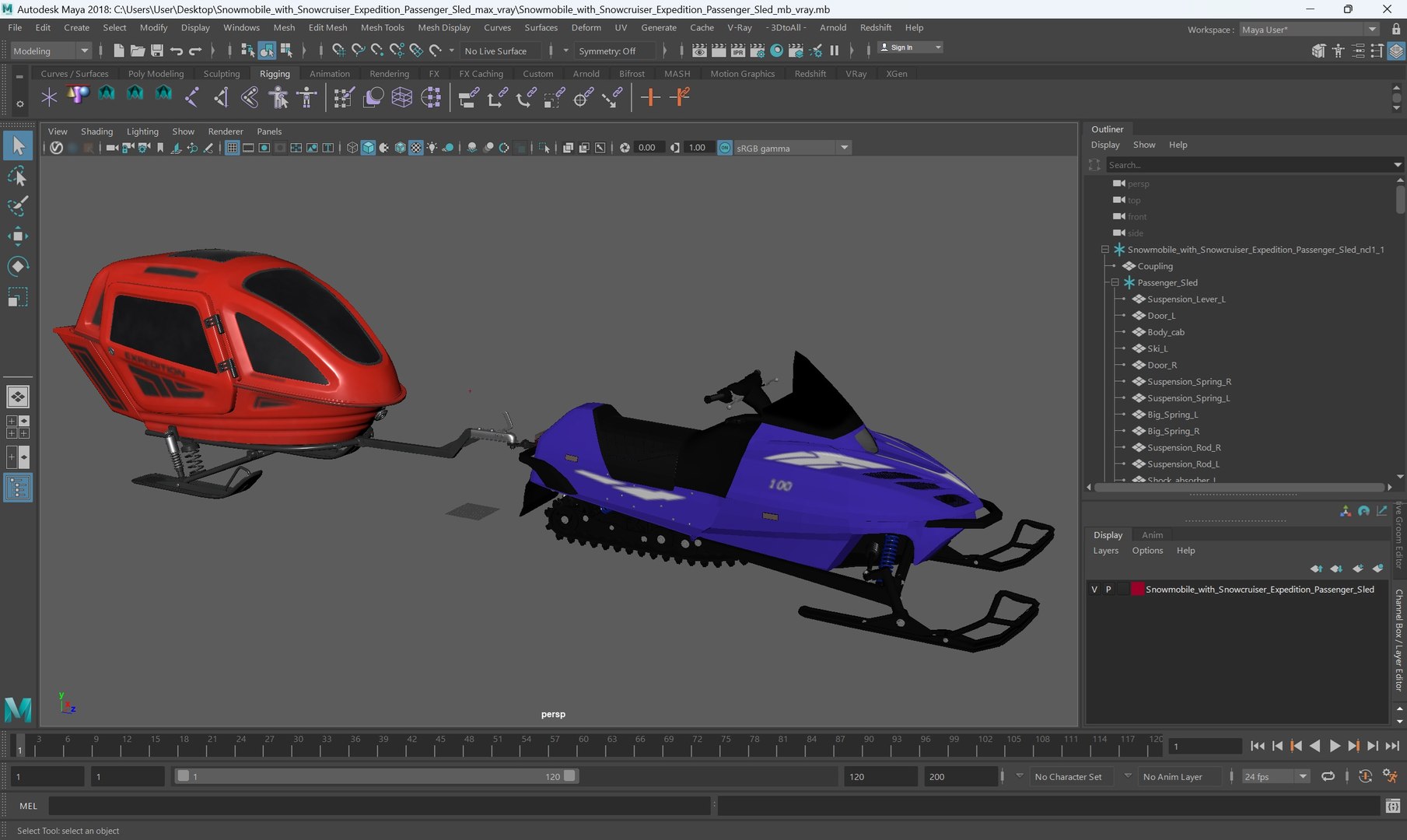This screenshot has width=1407, height=840.
Task: Click the Outliner Search field
Action: coord(1248,165)
